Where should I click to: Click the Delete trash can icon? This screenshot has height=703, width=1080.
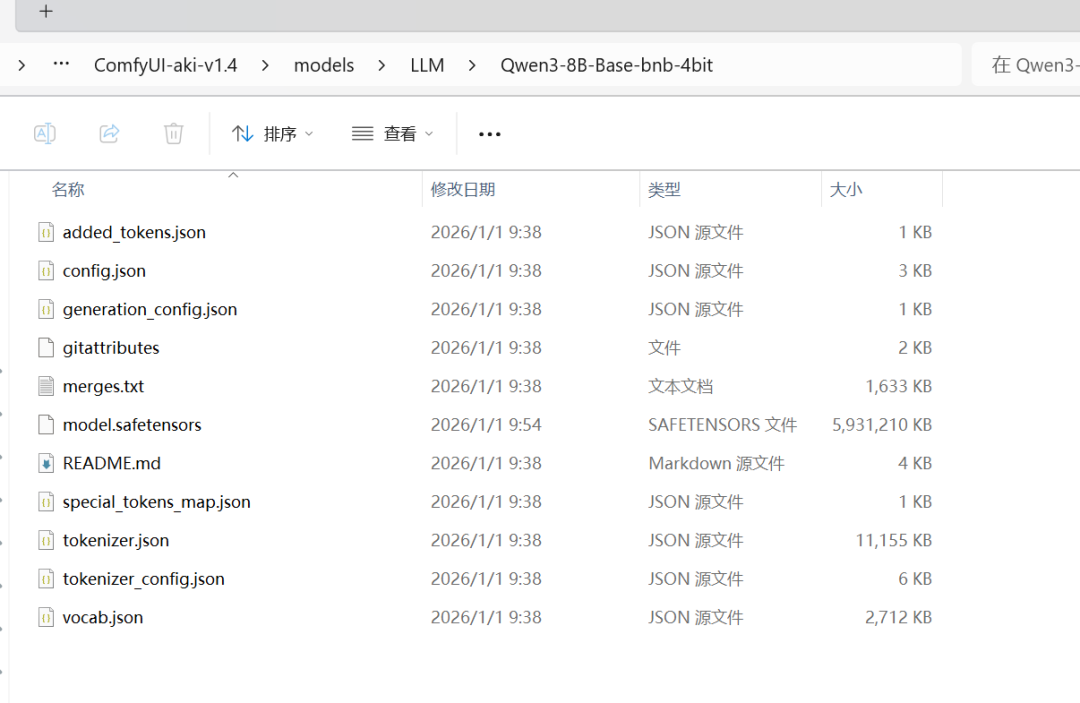[174, 134]
